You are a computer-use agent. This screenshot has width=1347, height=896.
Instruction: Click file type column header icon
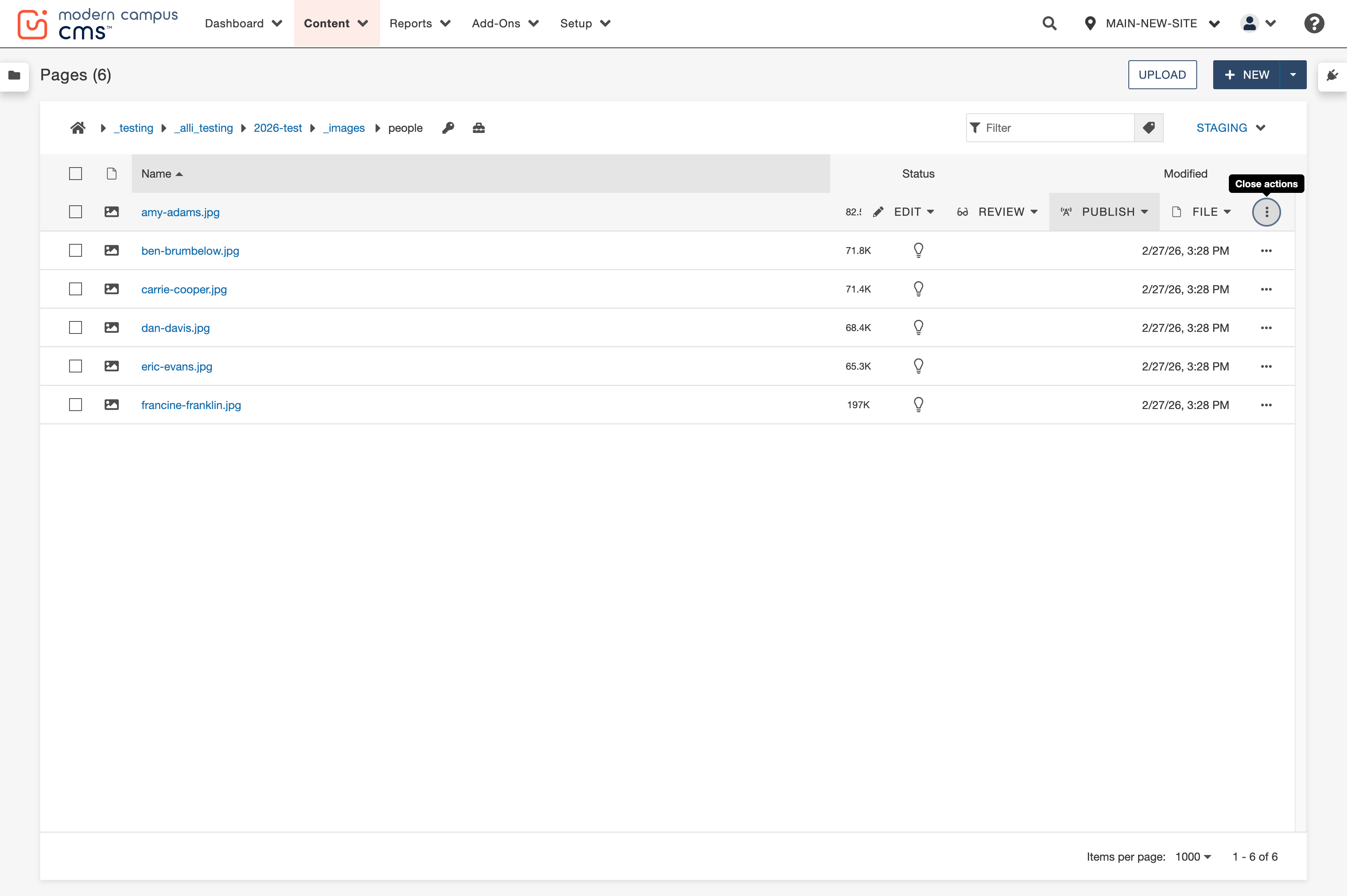pos(111,174)
